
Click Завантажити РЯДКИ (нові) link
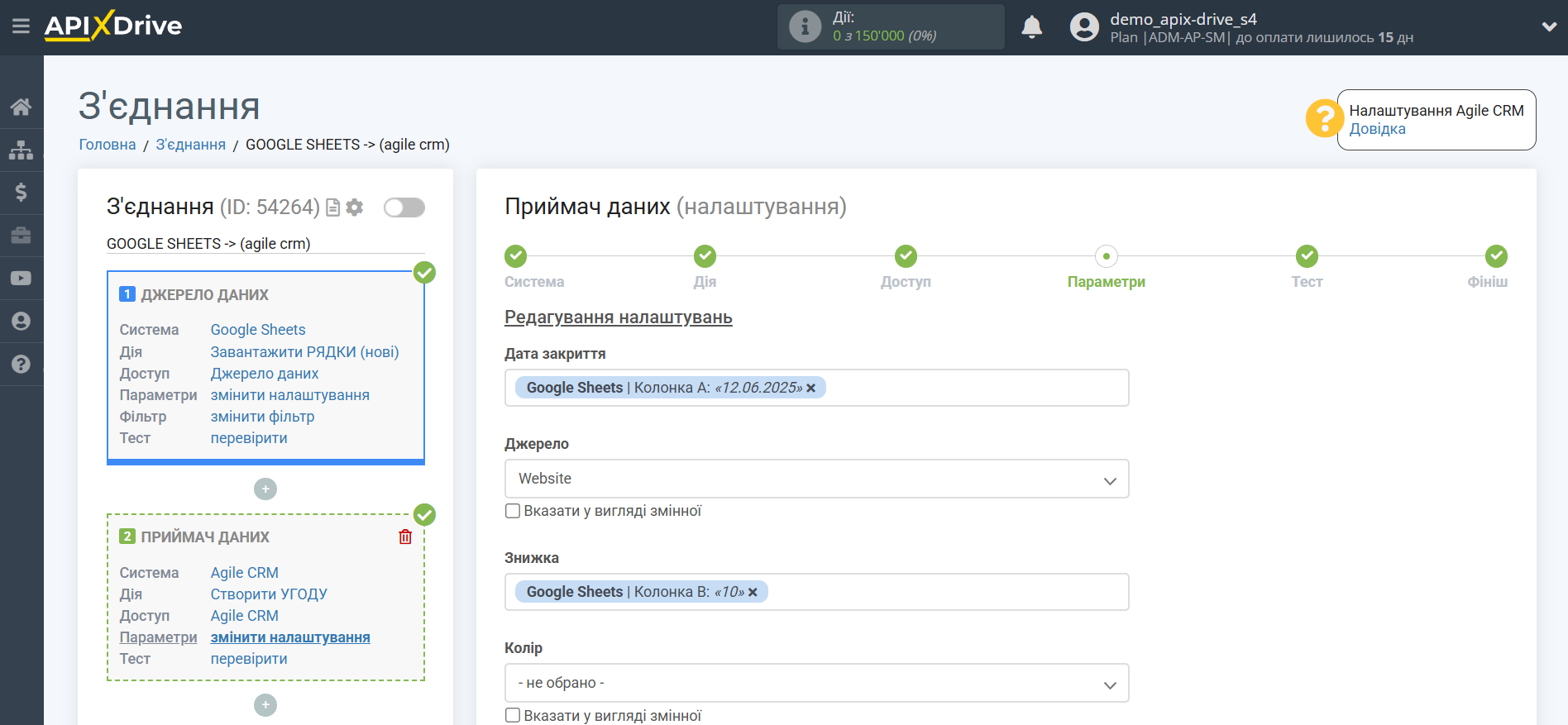(304, 352)
